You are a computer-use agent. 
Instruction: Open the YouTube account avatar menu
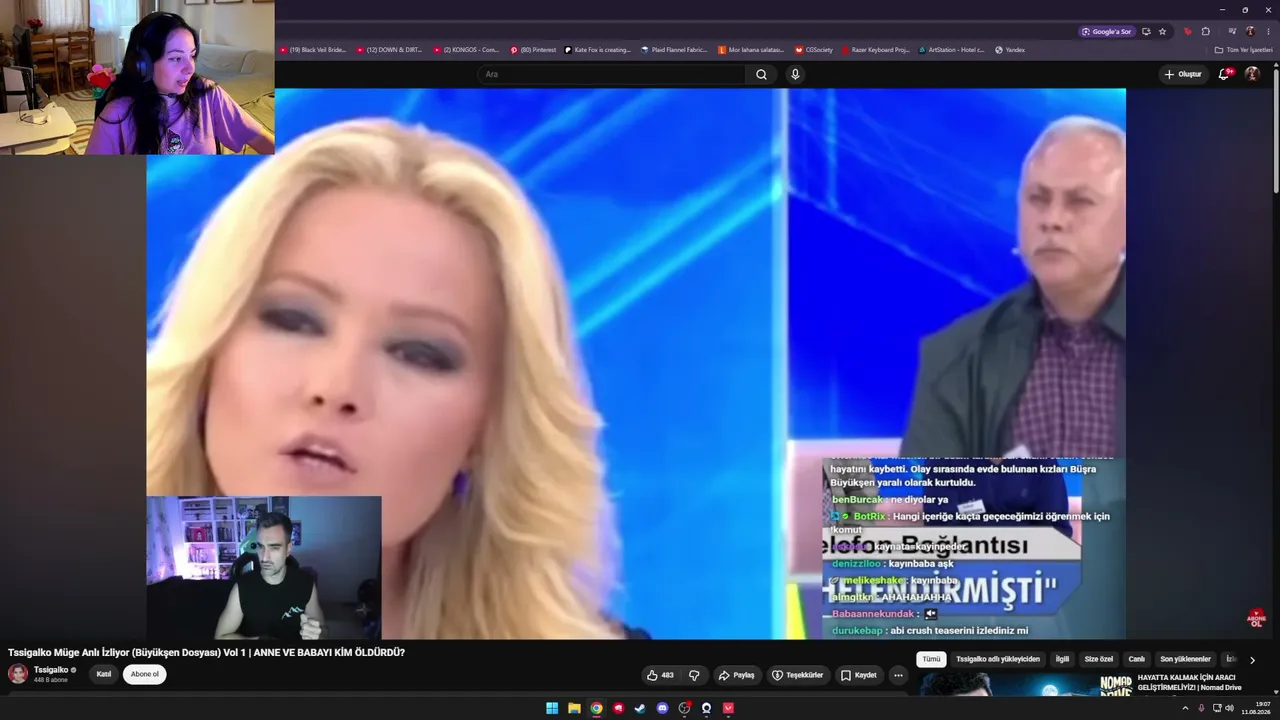click(x=1252, y=74)
